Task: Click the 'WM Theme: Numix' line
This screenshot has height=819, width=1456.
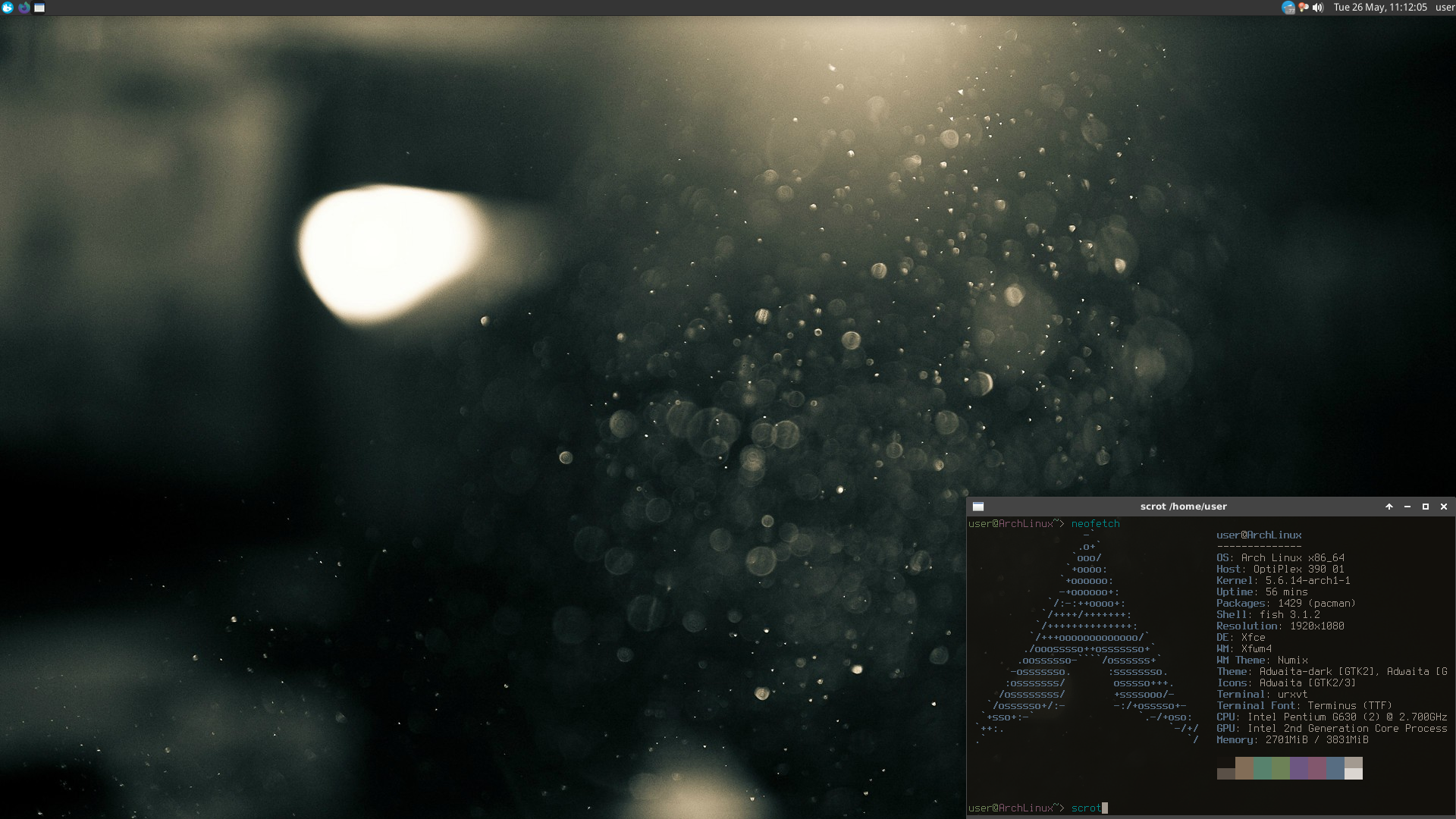Action: tap(1262, 661)
